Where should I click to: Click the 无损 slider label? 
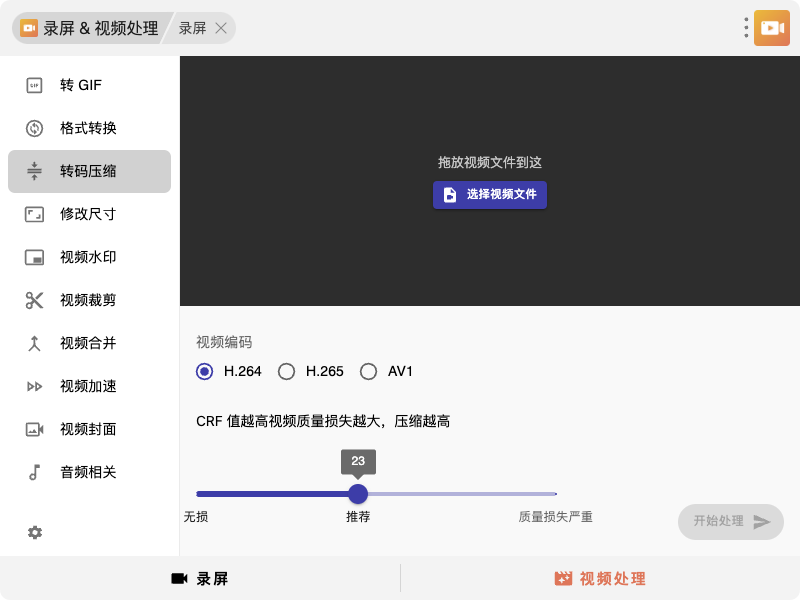[x=196, y=517]
